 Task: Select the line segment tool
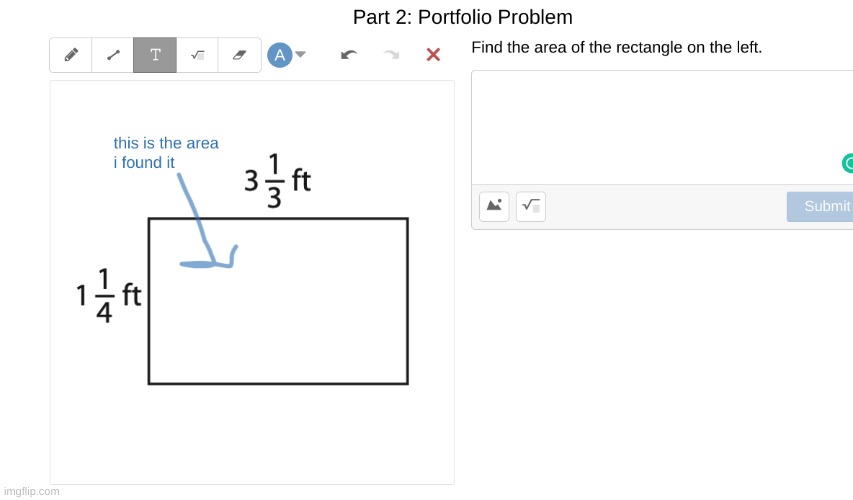pyautogui.click(x=113, y=55)
